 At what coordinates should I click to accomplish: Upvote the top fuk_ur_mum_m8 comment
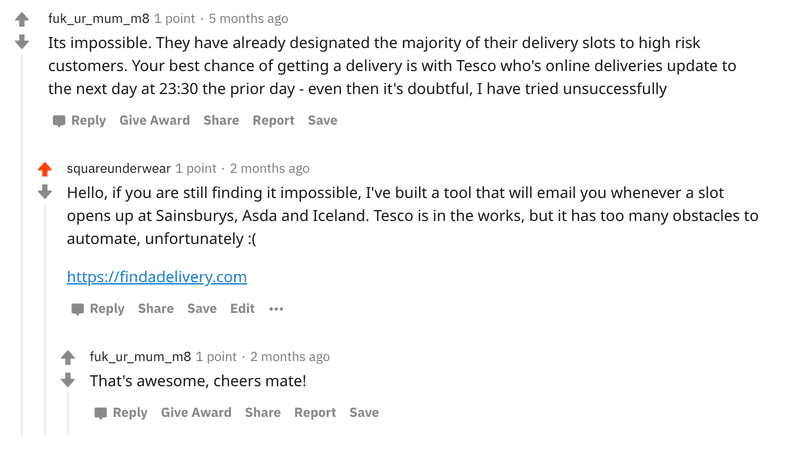point(22,19)
